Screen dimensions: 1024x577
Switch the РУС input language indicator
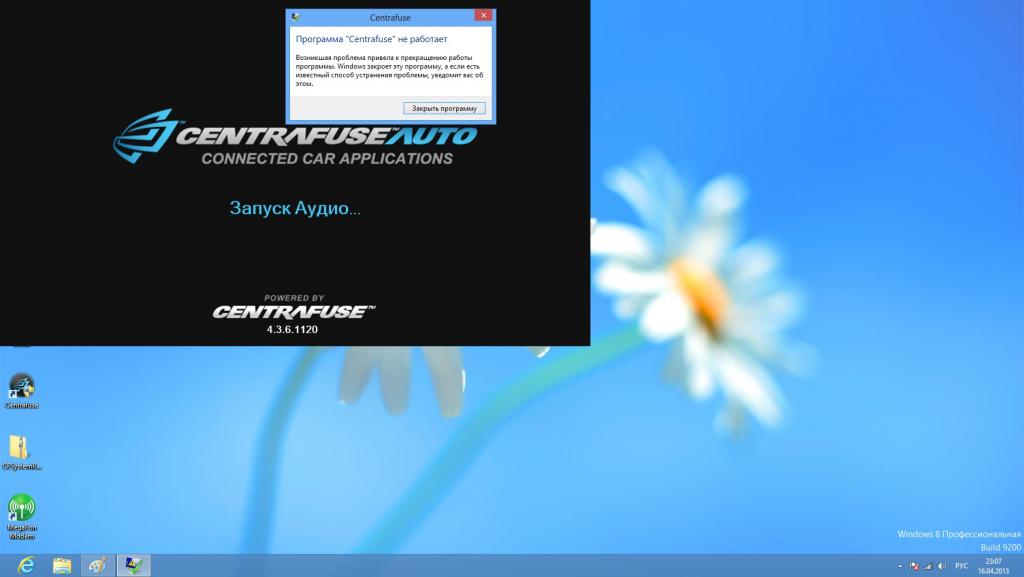[x=962, y=566]
